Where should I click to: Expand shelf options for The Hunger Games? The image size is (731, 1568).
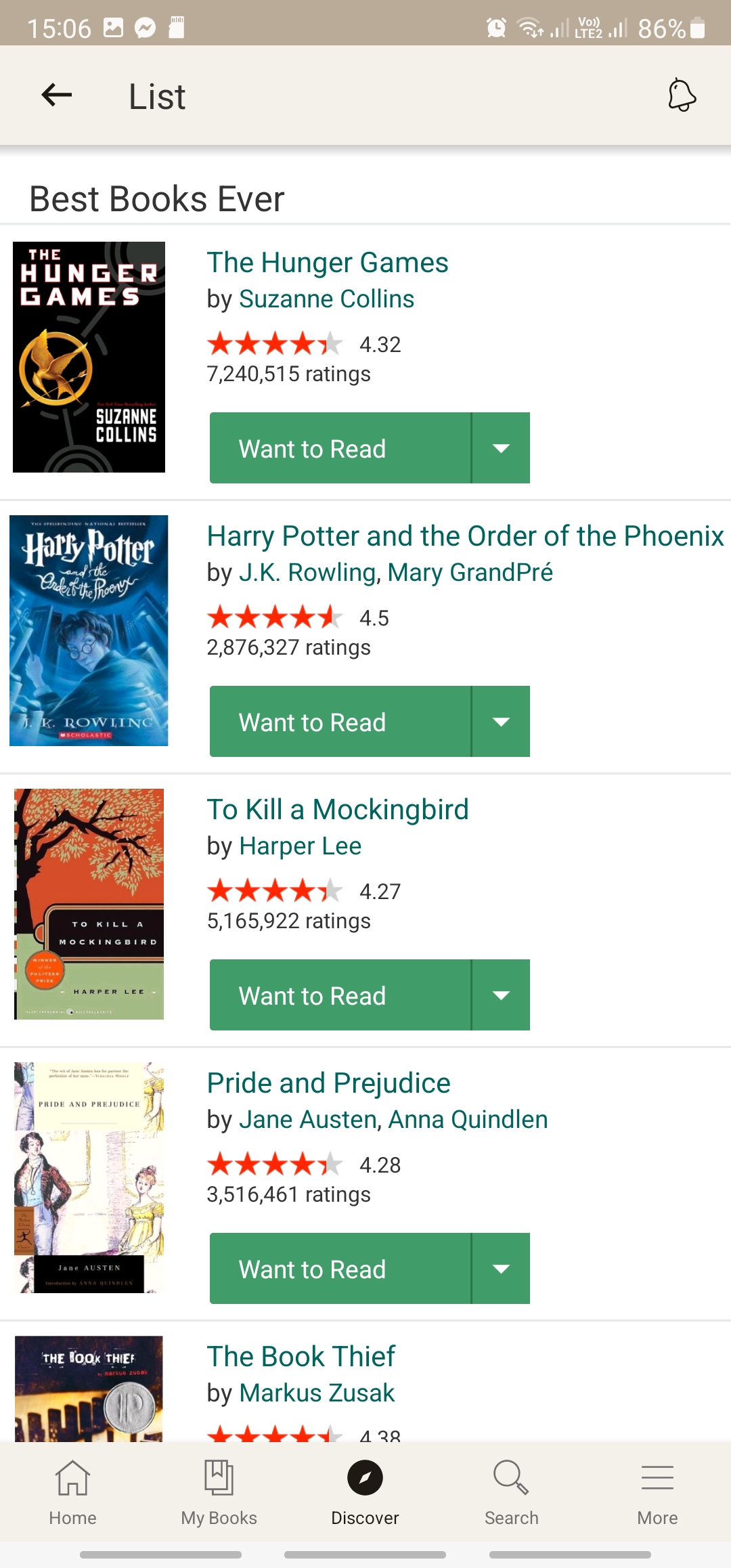click(500, 448)
